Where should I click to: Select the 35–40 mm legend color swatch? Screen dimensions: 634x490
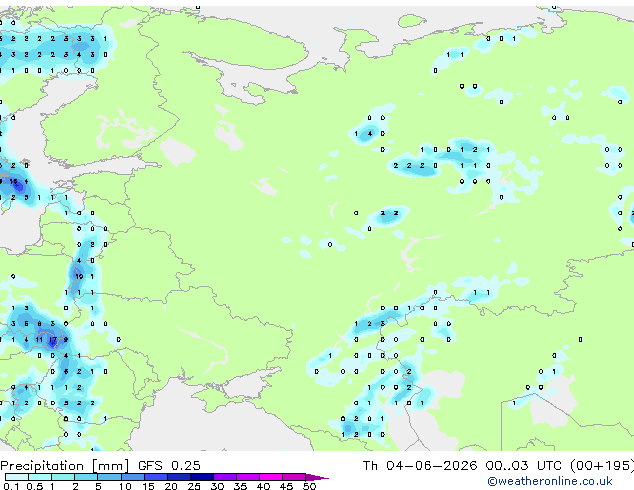(247, 477)
